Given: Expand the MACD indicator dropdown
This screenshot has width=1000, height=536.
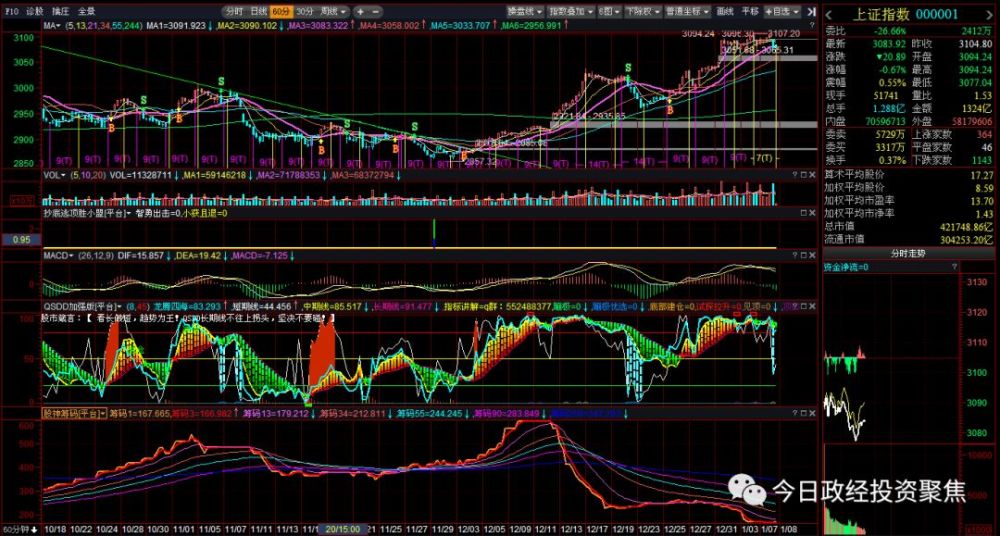Looking at the screenshot, I should tap(58, 256).
